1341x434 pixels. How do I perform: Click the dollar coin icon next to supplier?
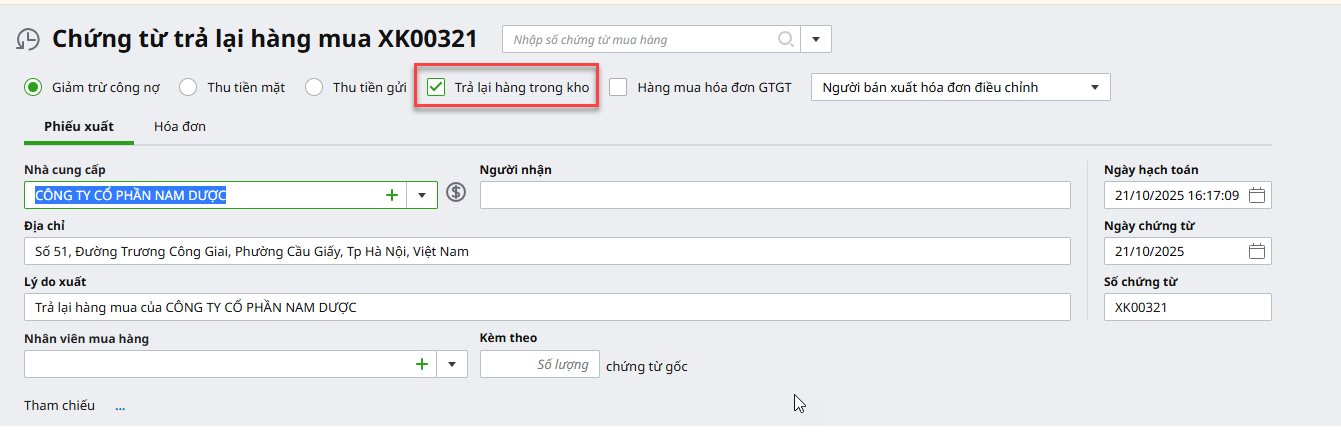[456, 194]
